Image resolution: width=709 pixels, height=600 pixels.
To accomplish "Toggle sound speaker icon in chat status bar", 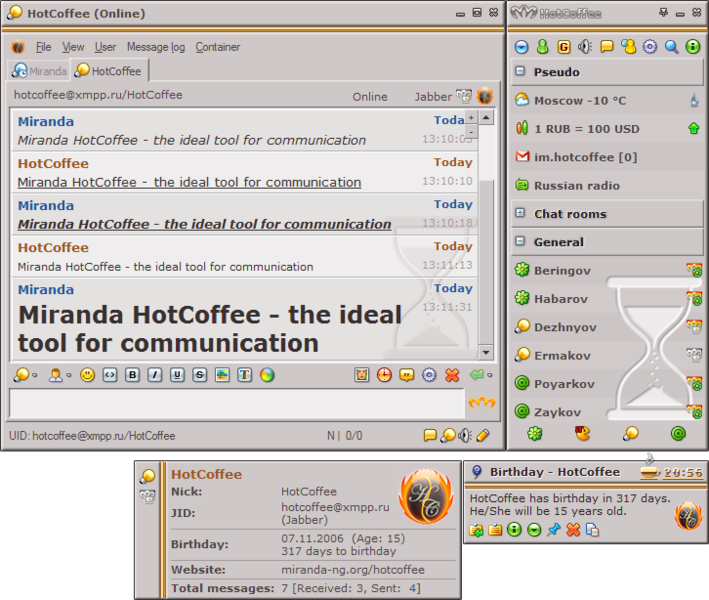I will coord(465,435).
